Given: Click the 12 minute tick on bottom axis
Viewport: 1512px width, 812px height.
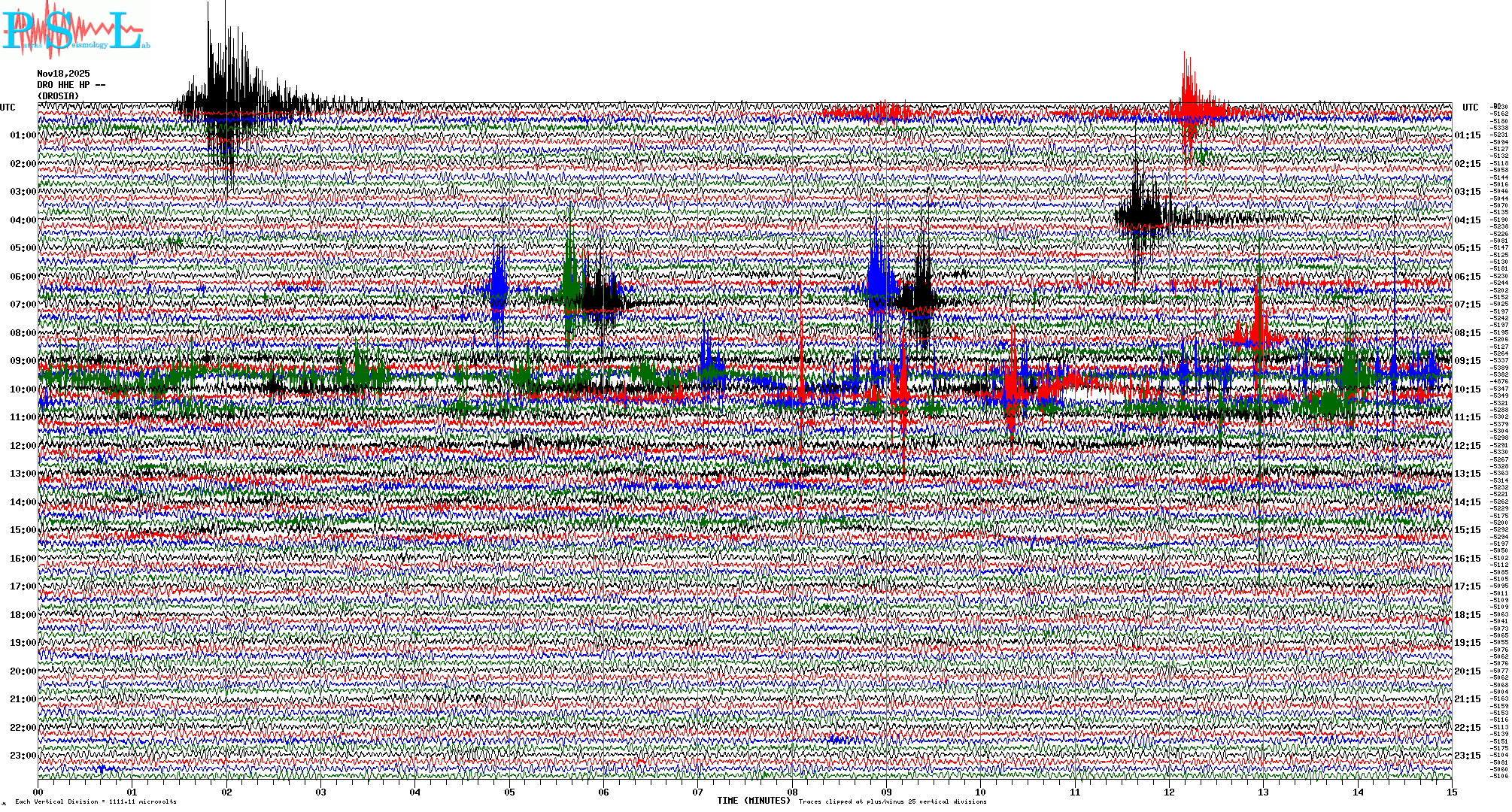Looking at the screenshot, I should point(1169,792).
